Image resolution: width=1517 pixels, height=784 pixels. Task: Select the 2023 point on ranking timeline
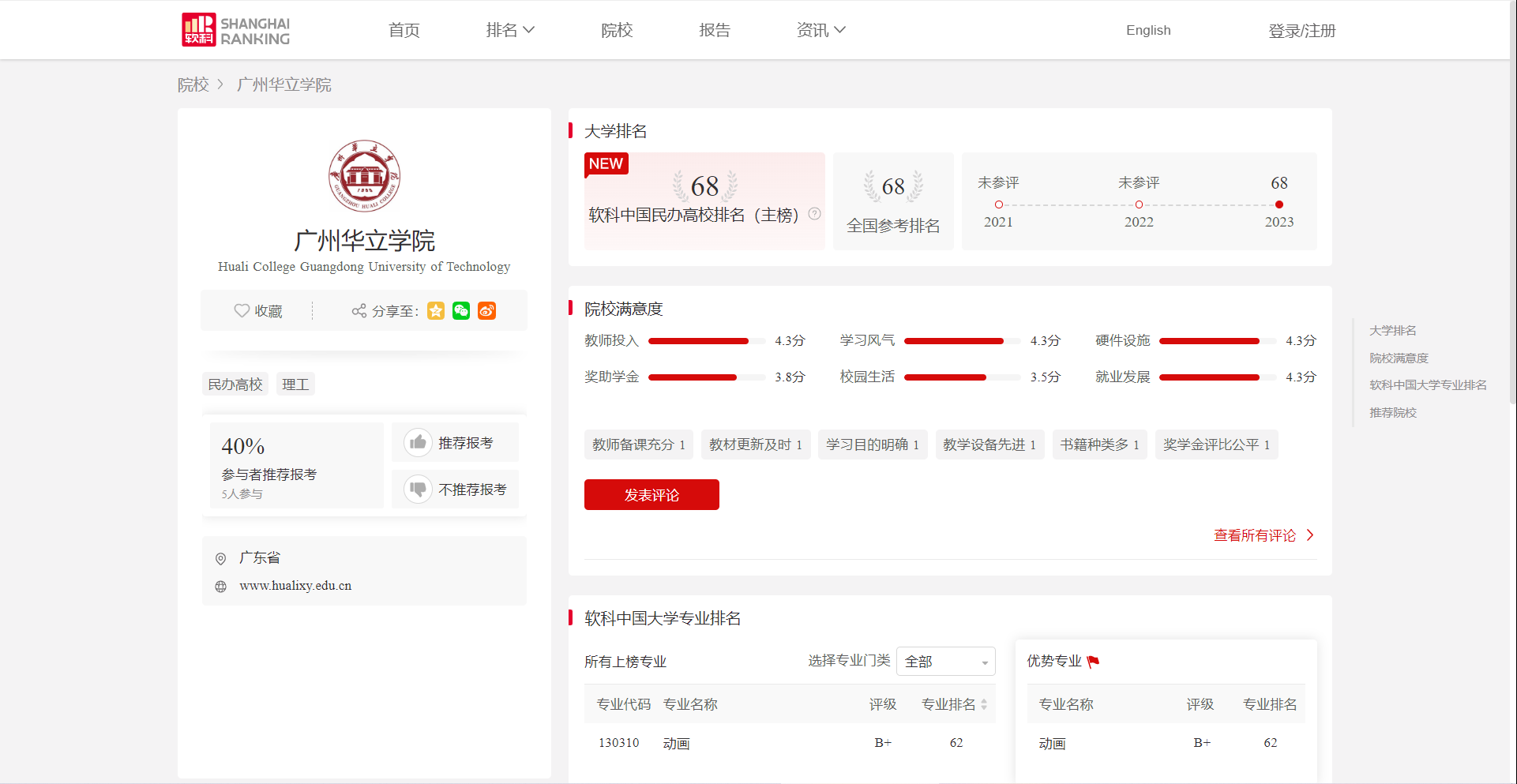(x=1279, y=204)
